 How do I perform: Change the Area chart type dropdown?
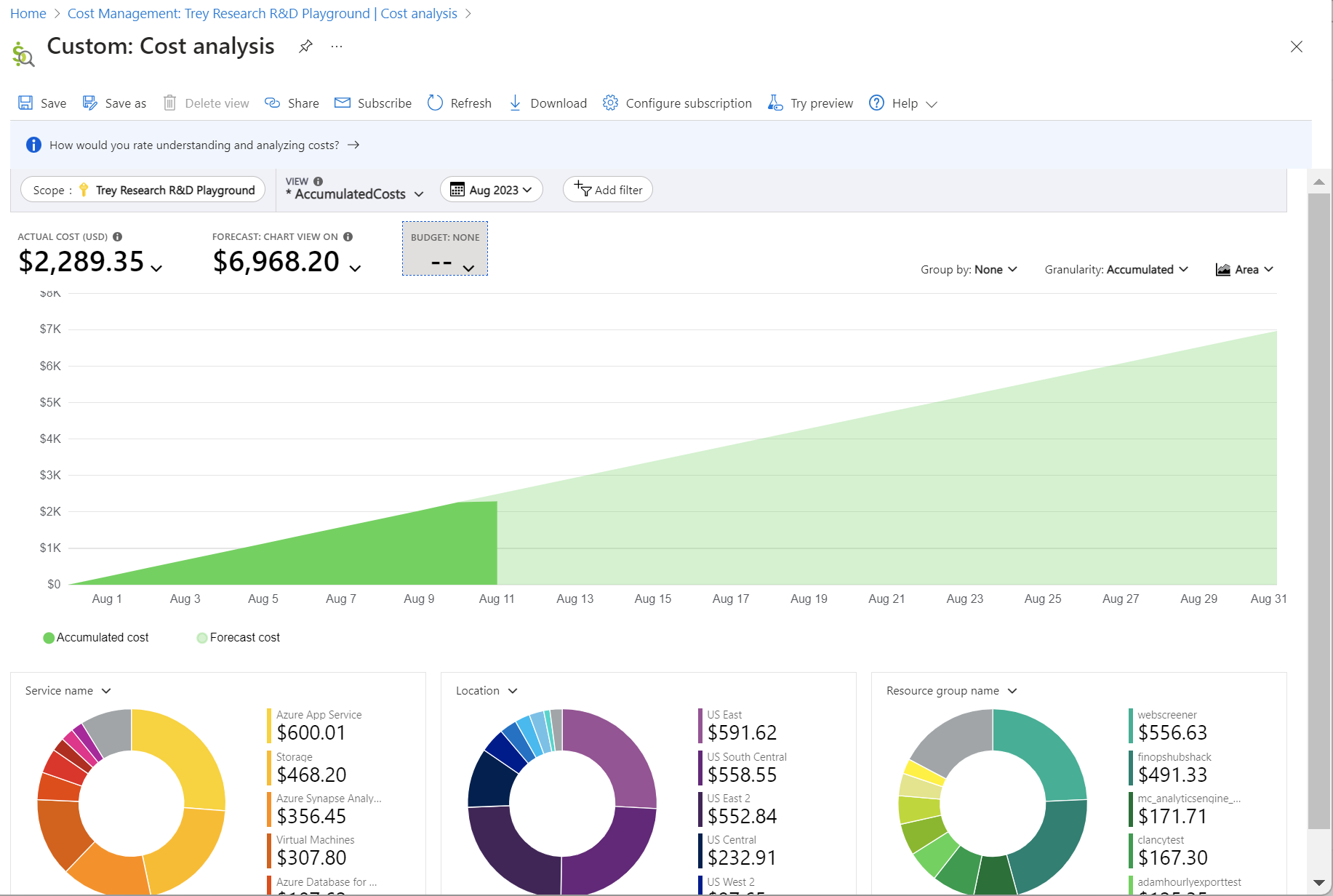1244,270
